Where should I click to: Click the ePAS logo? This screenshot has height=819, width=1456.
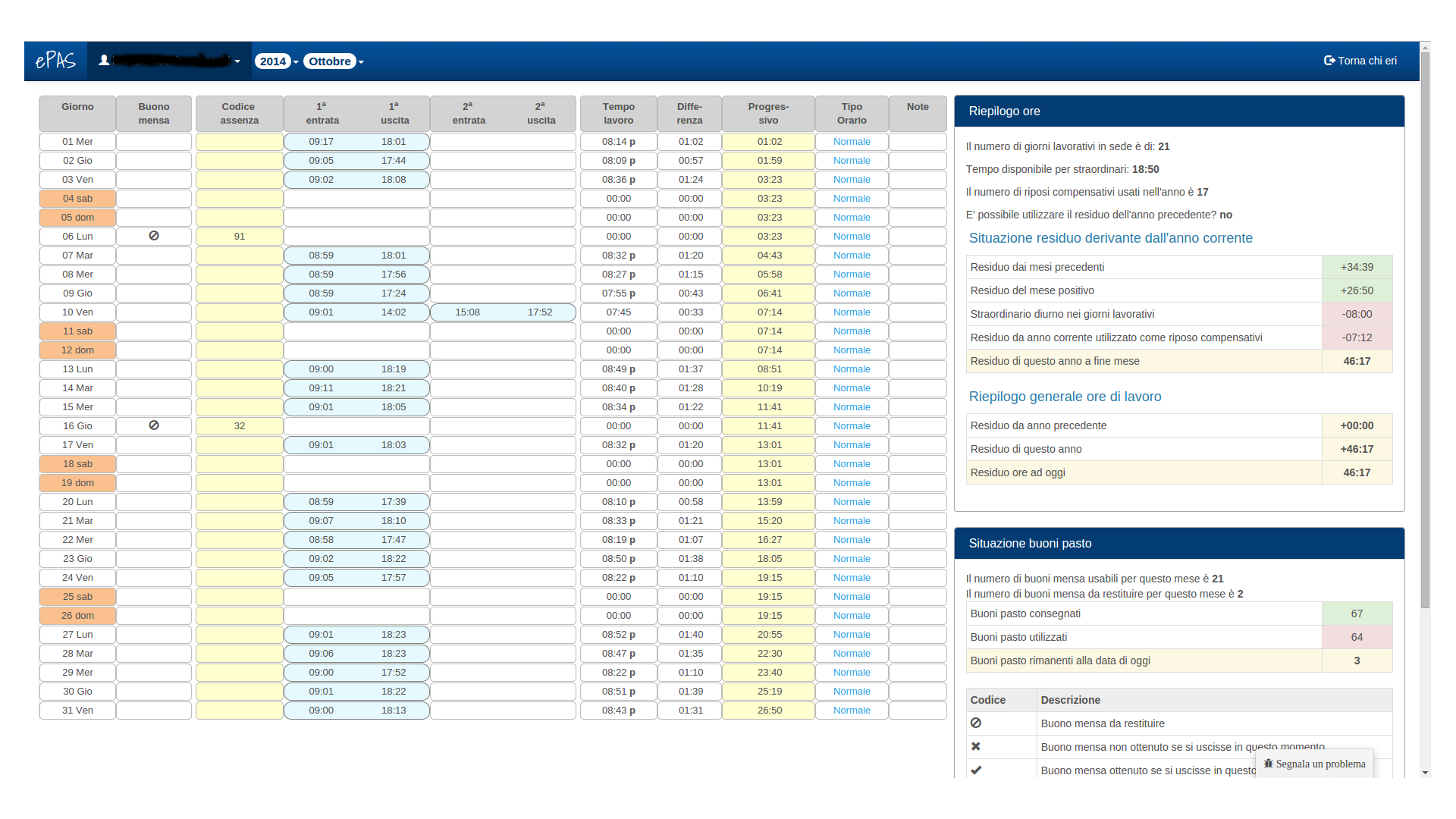tap(55, 61)
